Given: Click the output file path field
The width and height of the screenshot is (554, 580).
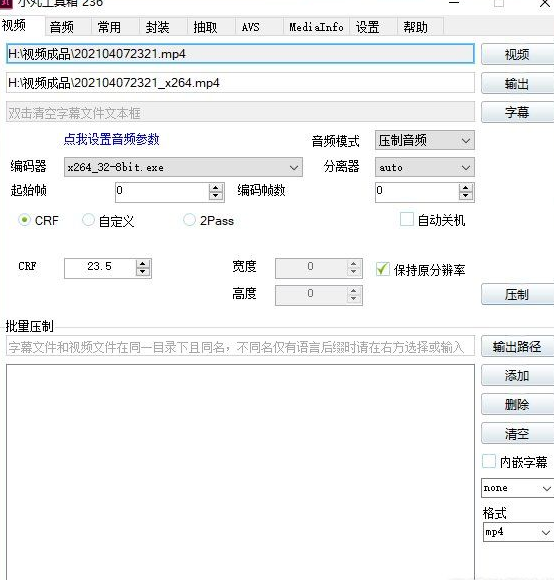Looking at the screenshot, I should click(x=240, y=83).
